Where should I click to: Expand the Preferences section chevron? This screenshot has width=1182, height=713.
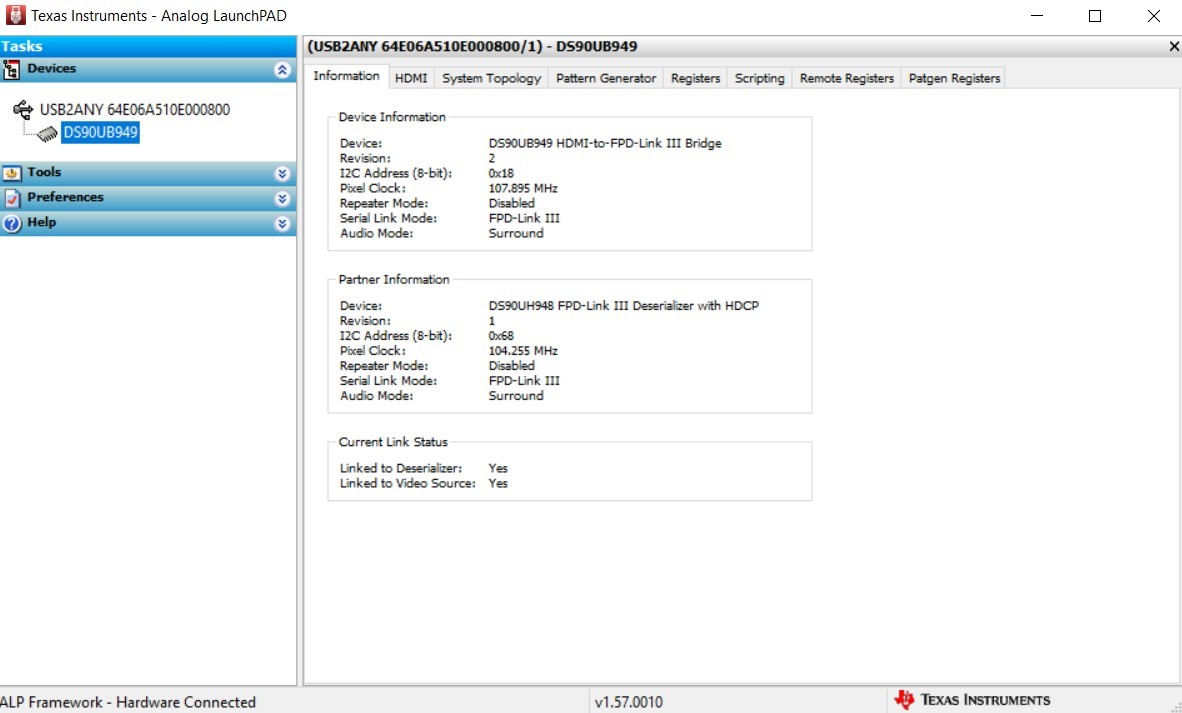[282, 199]
